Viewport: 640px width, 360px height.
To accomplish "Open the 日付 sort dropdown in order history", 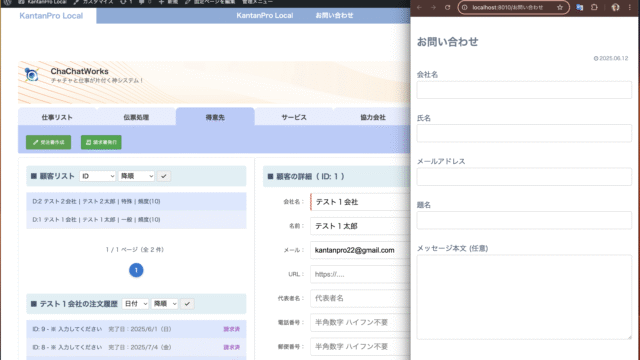I will point(135,304).
